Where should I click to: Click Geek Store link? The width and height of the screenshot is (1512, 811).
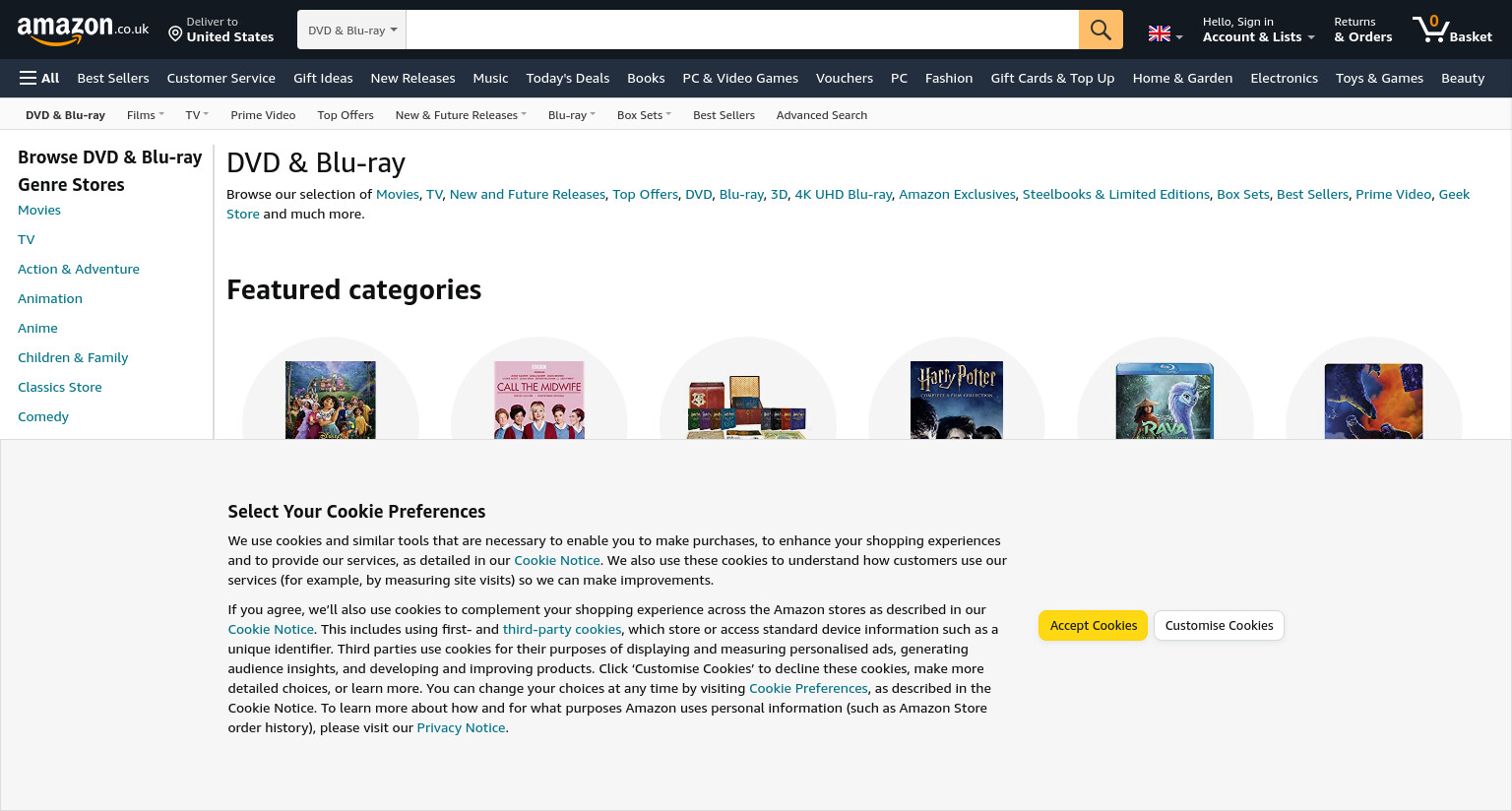point(1454,194)
